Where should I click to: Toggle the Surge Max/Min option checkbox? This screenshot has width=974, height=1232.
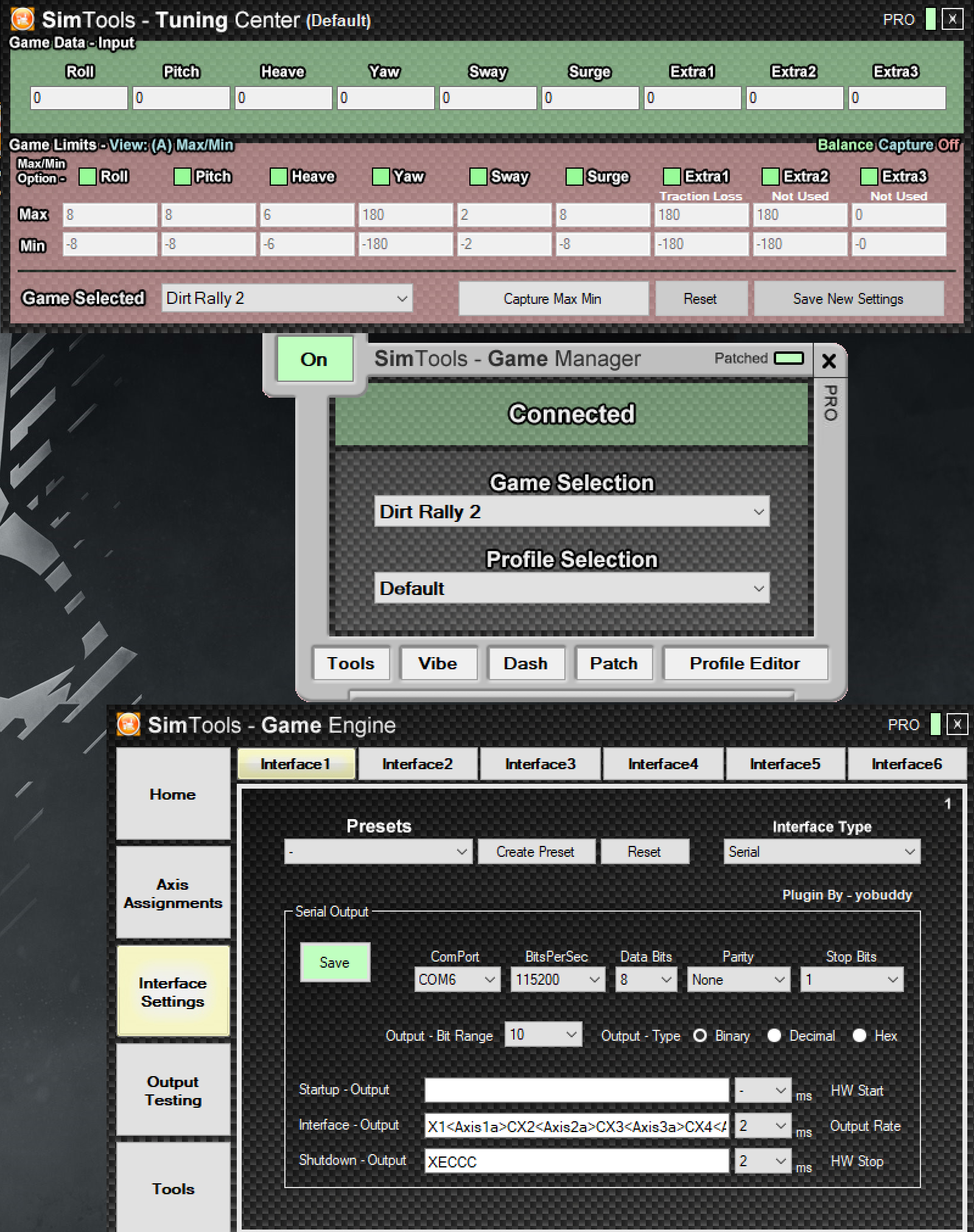(575, 177)
